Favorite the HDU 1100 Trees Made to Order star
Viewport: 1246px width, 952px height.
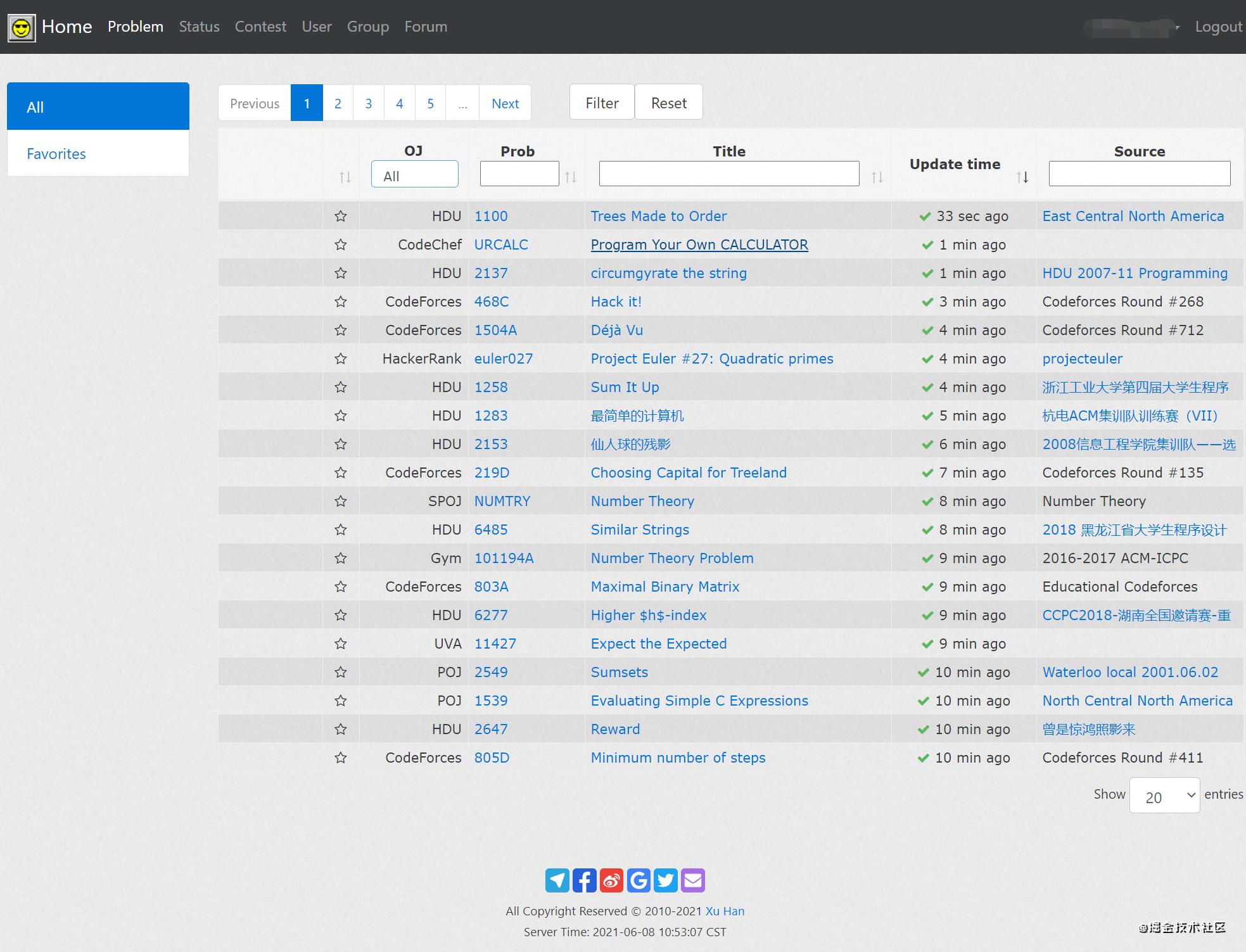pyautogui.click(x=341, y=216)
